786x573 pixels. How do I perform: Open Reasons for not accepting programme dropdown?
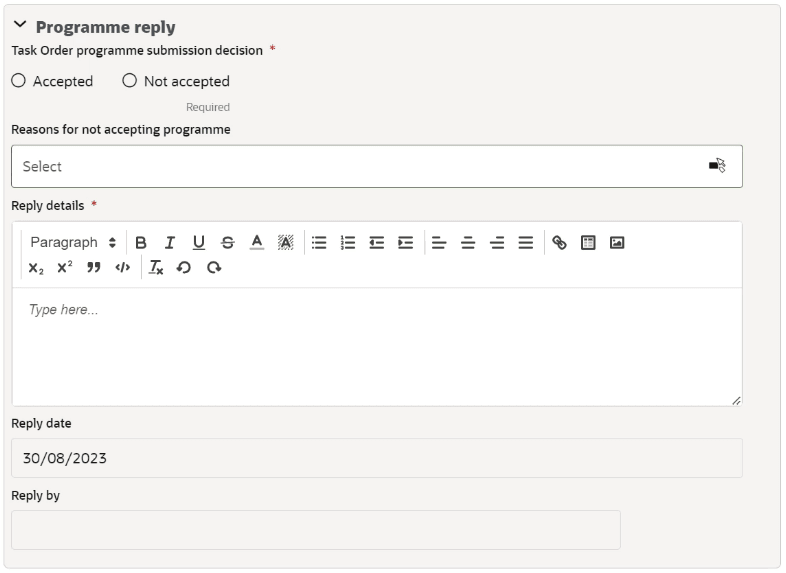pyautogui.click(x=377, y=166)
